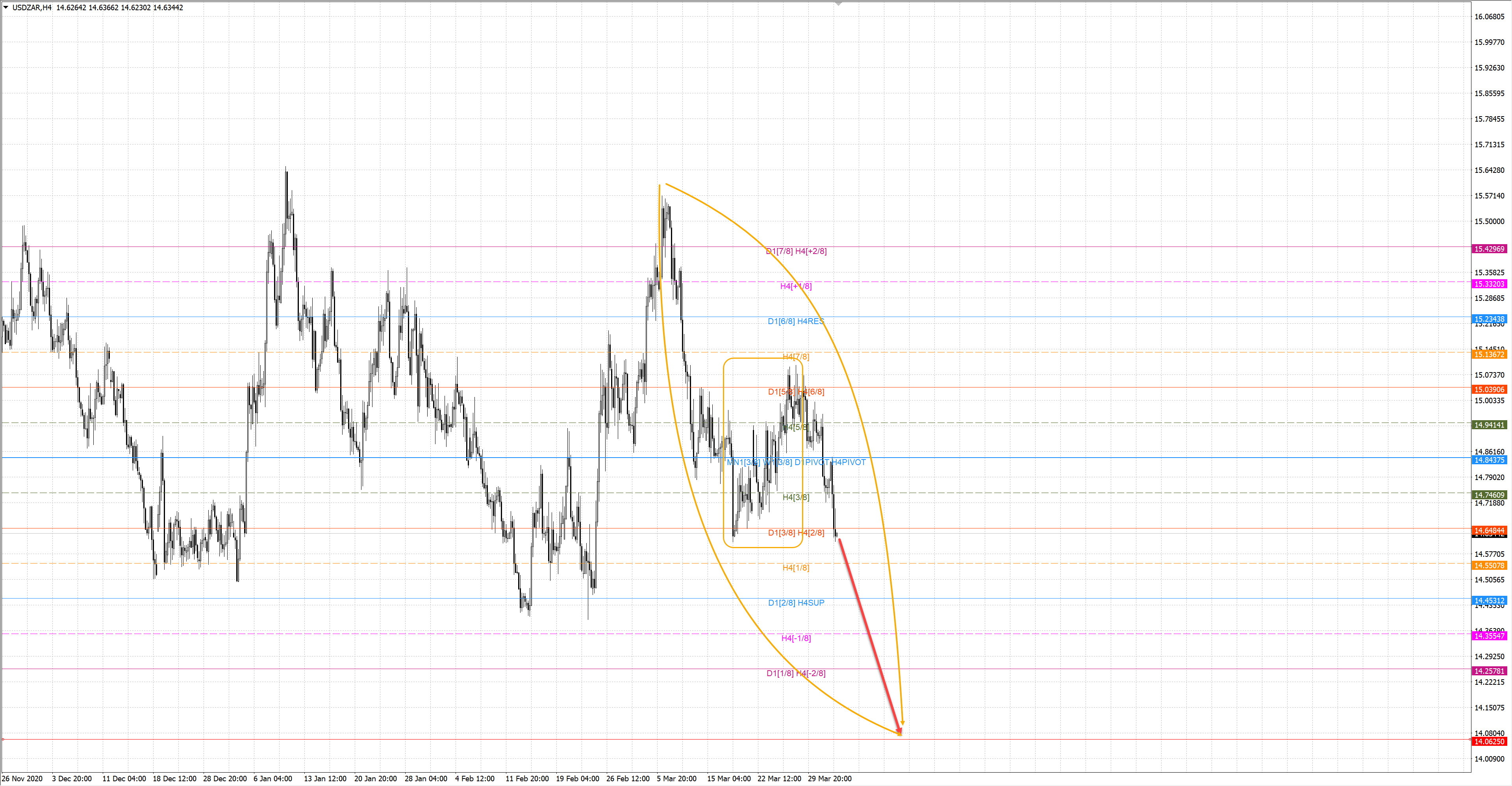Click the 14.84375 blue pivot price tag

pos(1489,460)
